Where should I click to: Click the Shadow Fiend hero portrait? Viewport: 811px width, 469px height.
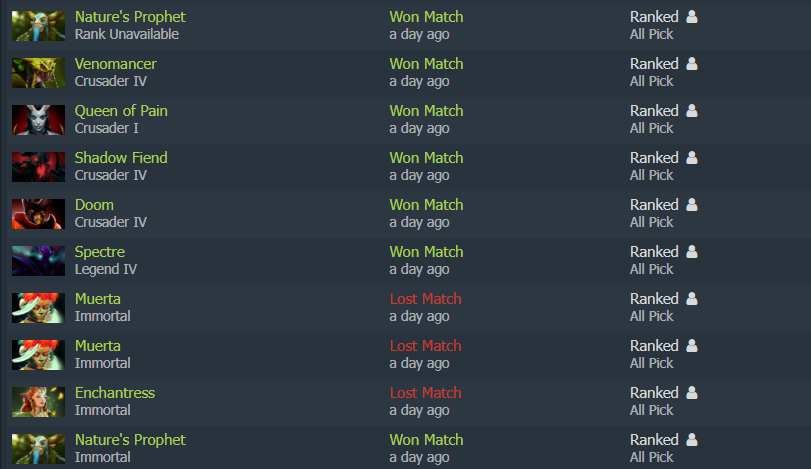(x=38, y=167)
